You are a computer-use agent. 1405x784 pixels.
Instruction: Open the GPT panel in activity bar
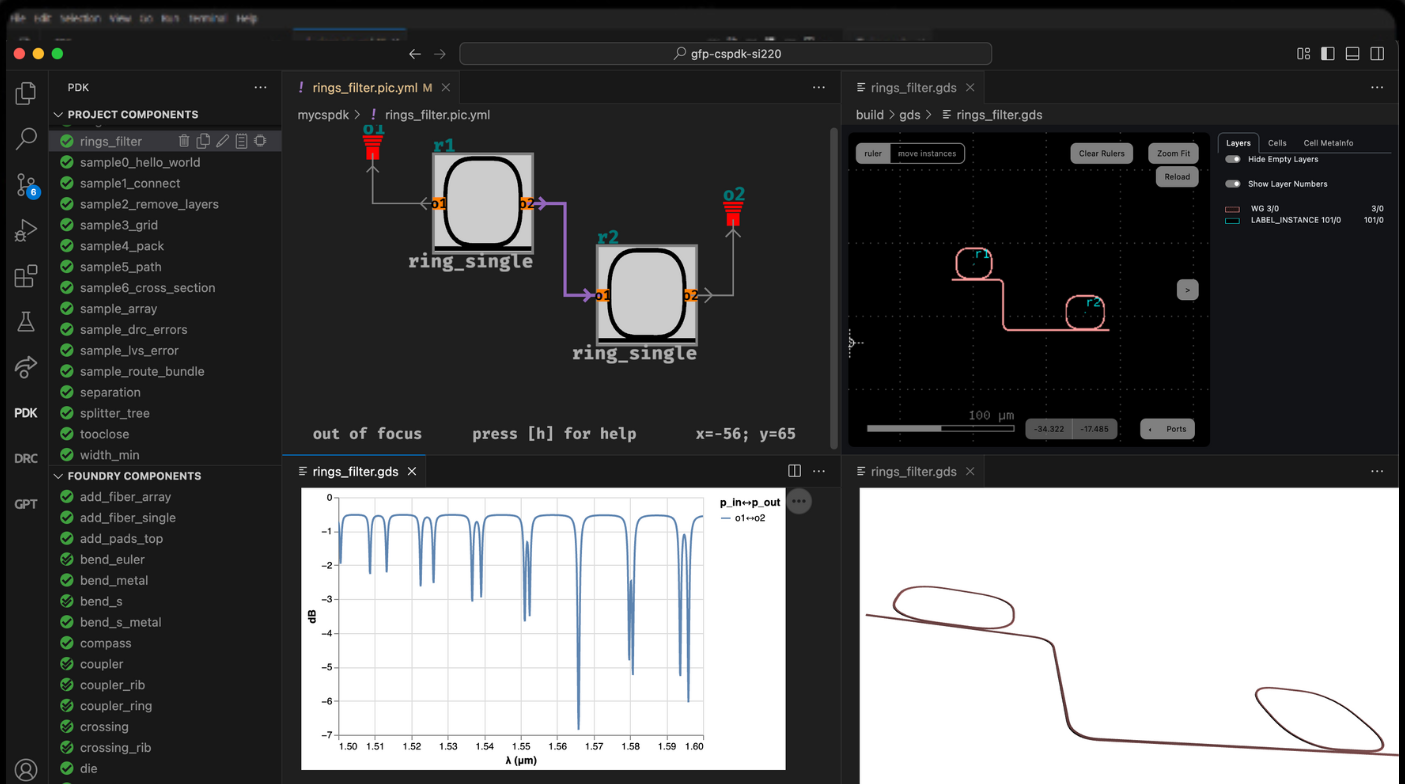(x=26, y=504)
